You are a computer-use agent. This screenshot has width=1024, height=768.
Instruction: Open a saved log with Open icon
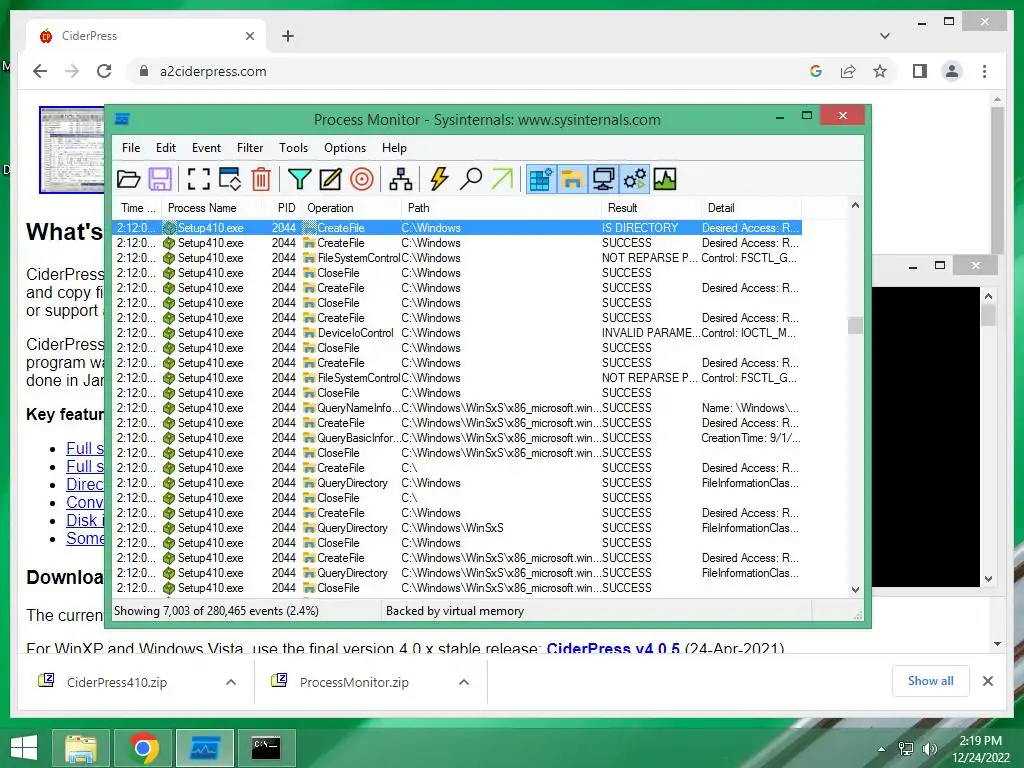pos(129,179)
